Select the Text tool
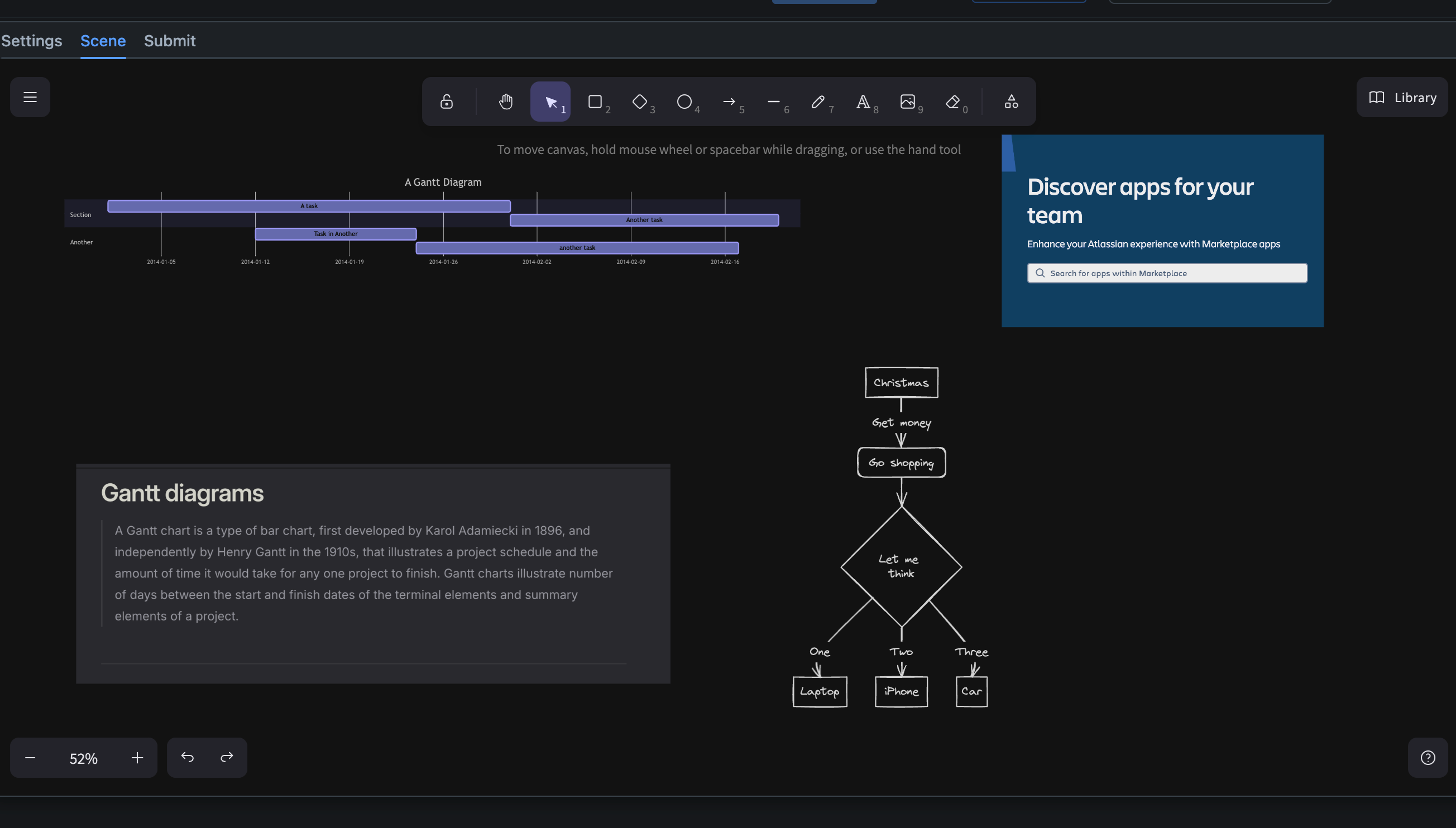Screen dimensions: 1456x828 863,102
